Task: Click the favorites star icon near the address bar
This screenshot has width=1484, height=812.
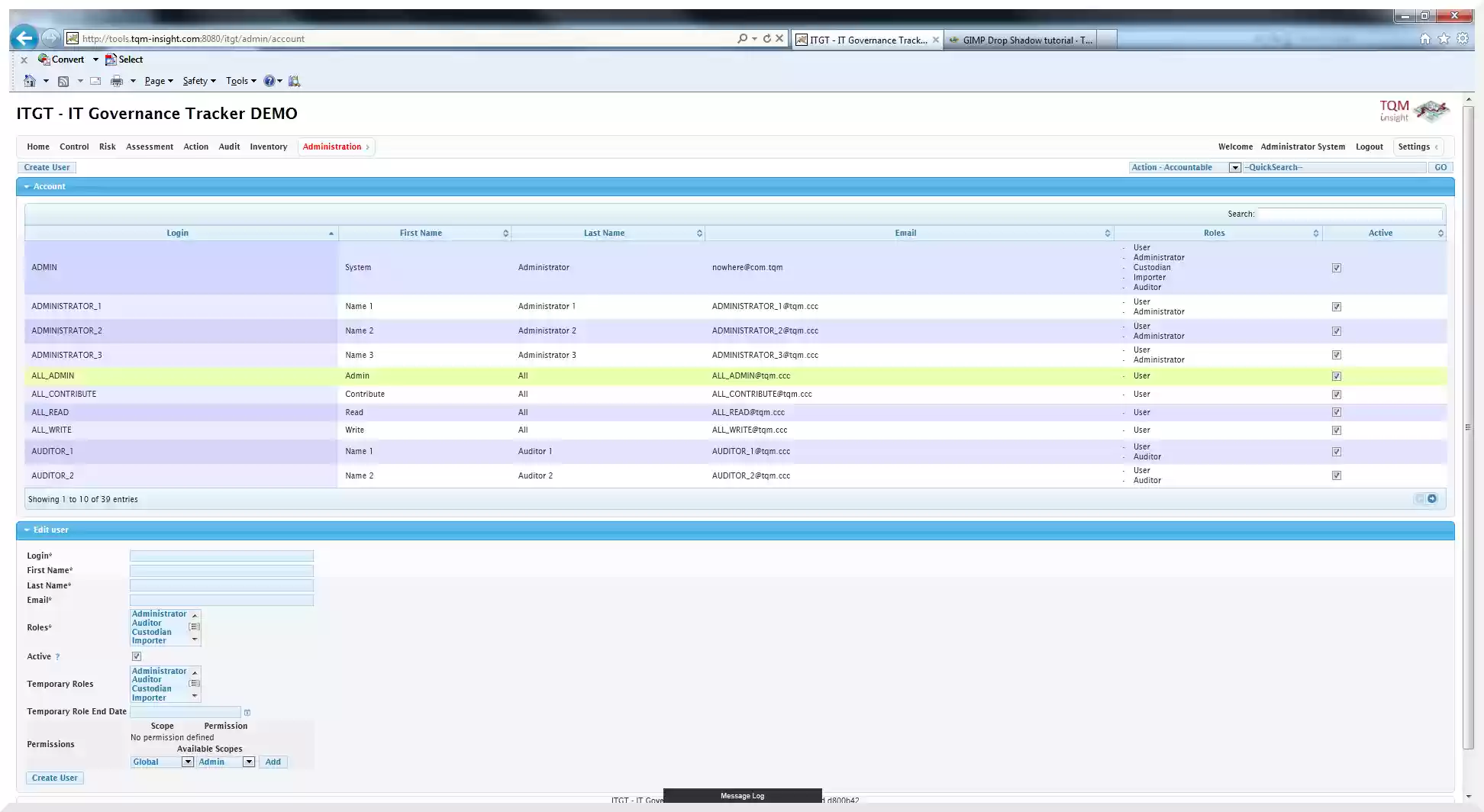Action: 1444,38
